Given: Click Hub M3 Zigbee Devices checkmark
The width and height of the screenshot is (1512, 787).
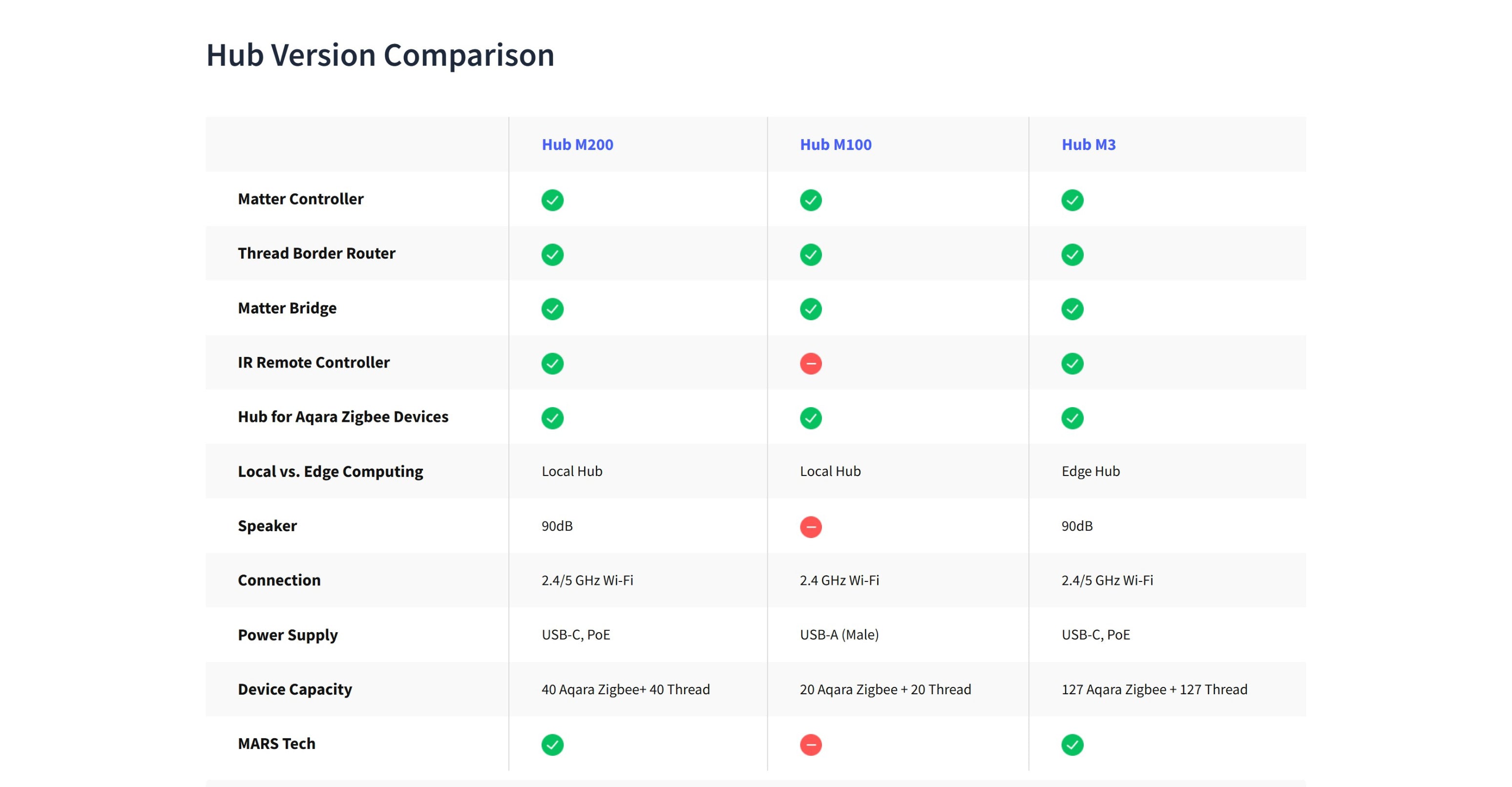Looking at the screenshot, I should point(1072,418).
